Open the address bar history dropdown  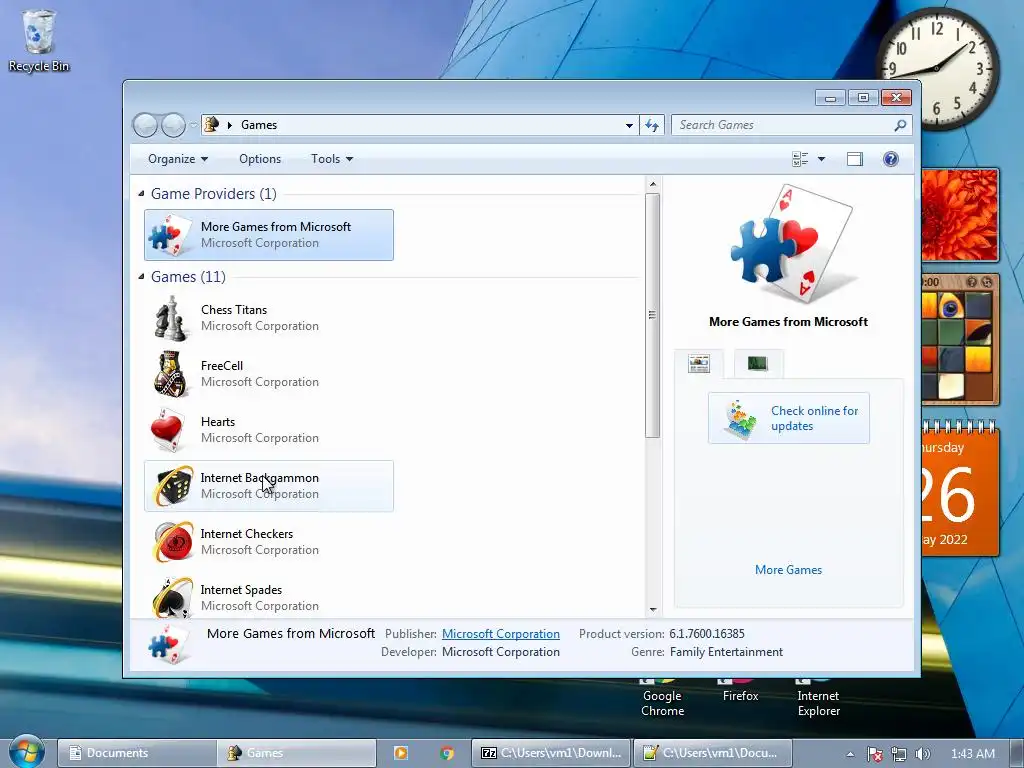(629, 125)
